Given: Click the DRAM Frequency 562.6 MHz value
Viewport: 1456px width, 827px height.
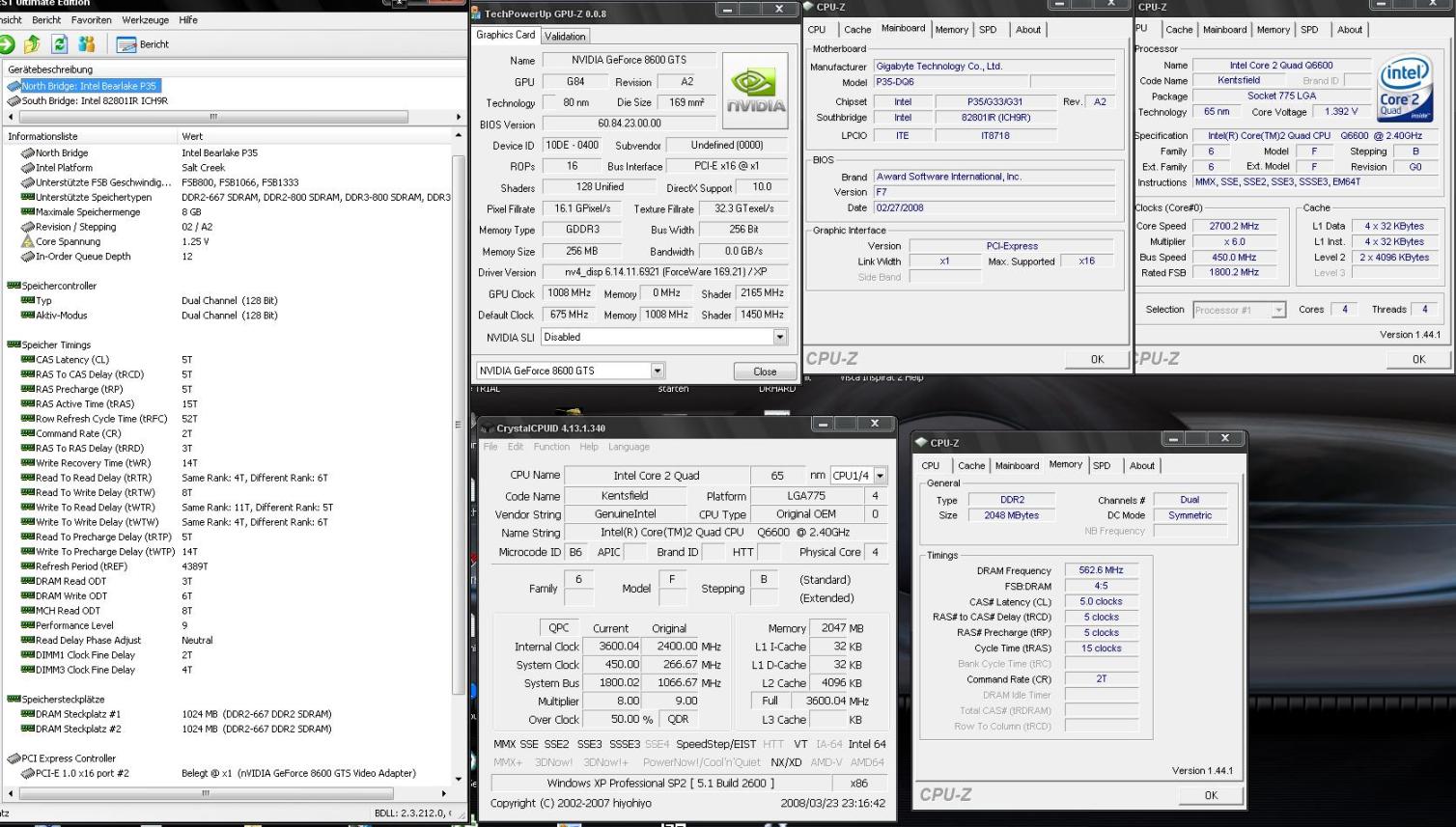Looking at the screenshot, I should pyautogui.click(x=1101, y=570).
